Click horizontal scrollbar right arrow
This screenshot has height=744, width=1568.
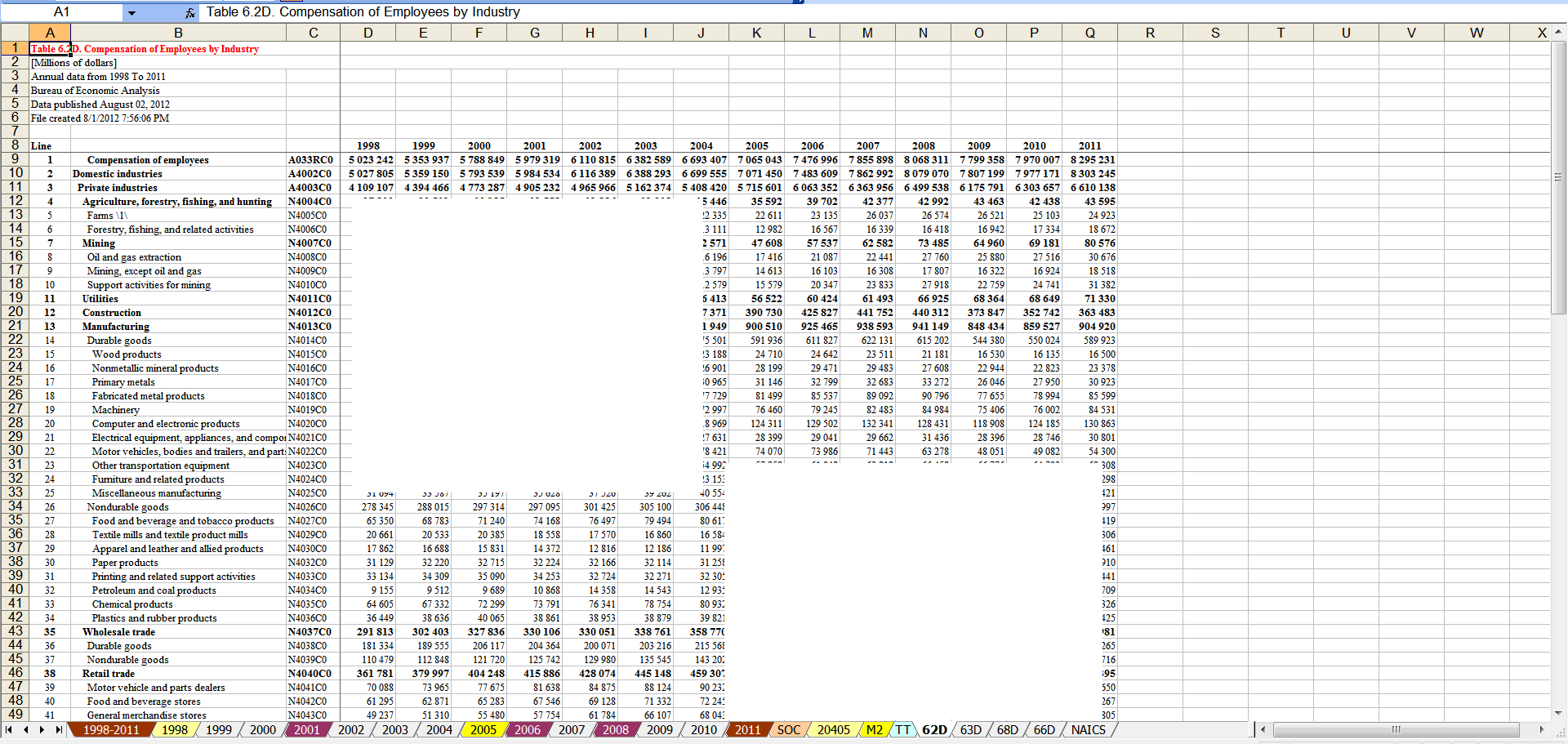pos(1541,729)
